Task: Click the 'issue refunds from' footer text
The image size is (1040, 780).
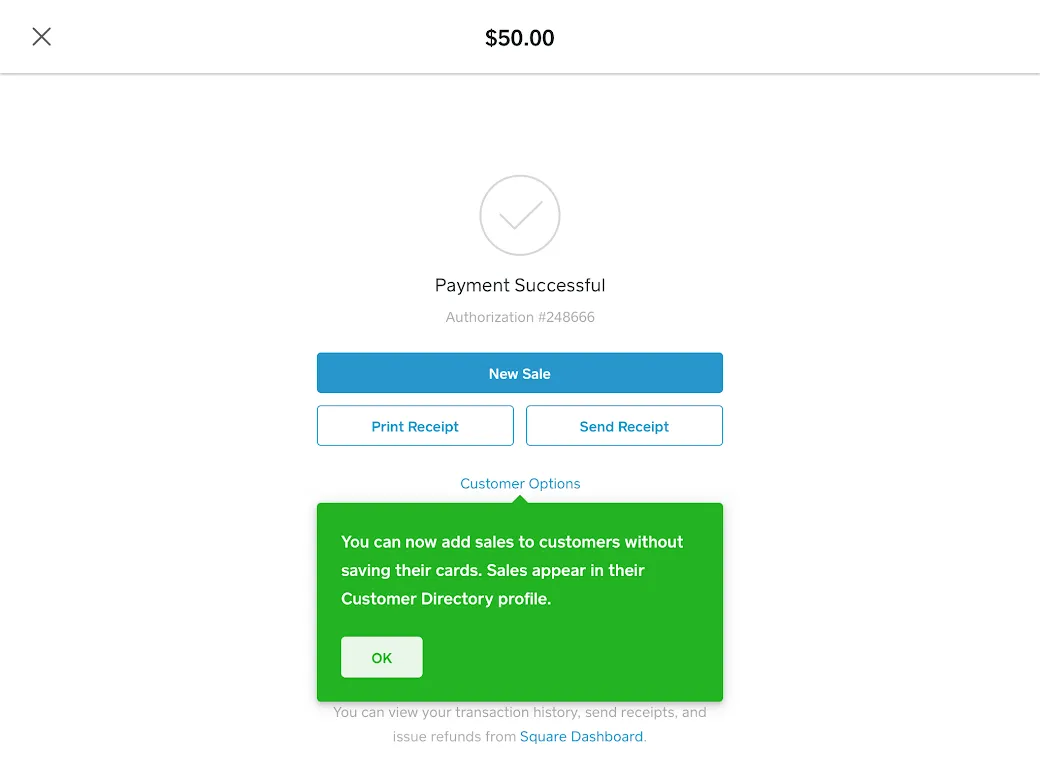Action: coord(454,736)
